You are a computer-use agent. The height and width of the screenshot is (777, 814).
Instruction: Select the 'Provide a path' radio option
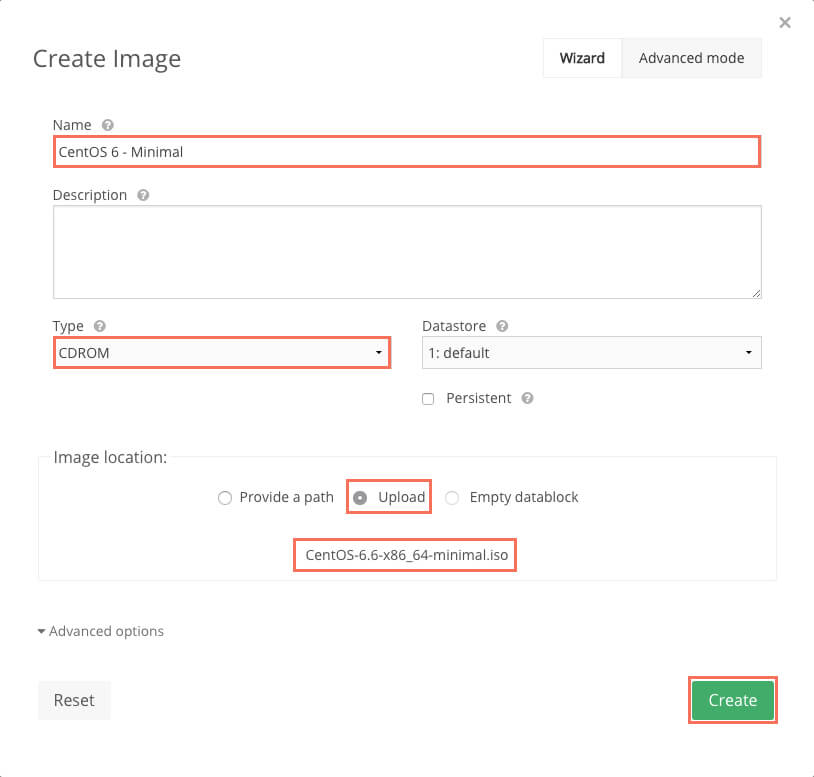coord(225,498)
